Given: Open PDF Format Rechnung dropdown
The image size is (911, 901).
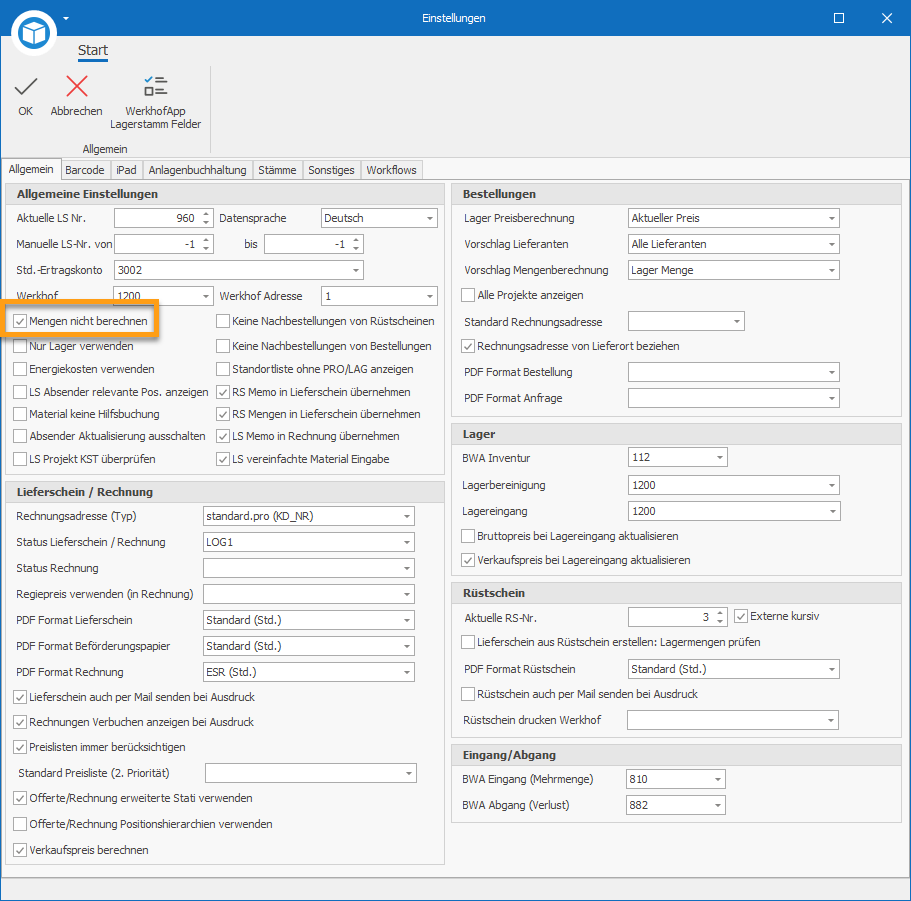Looking at the screenshot, I should point(407,672).
